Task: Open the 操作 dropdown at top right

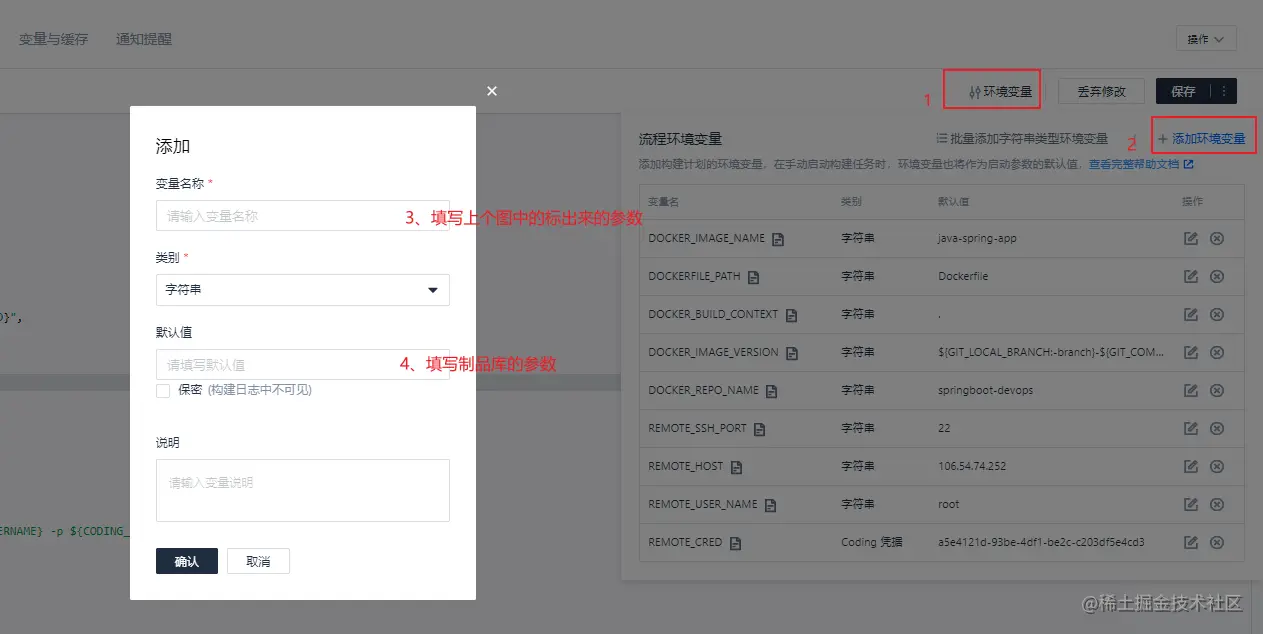Action: pos(1206,39)
